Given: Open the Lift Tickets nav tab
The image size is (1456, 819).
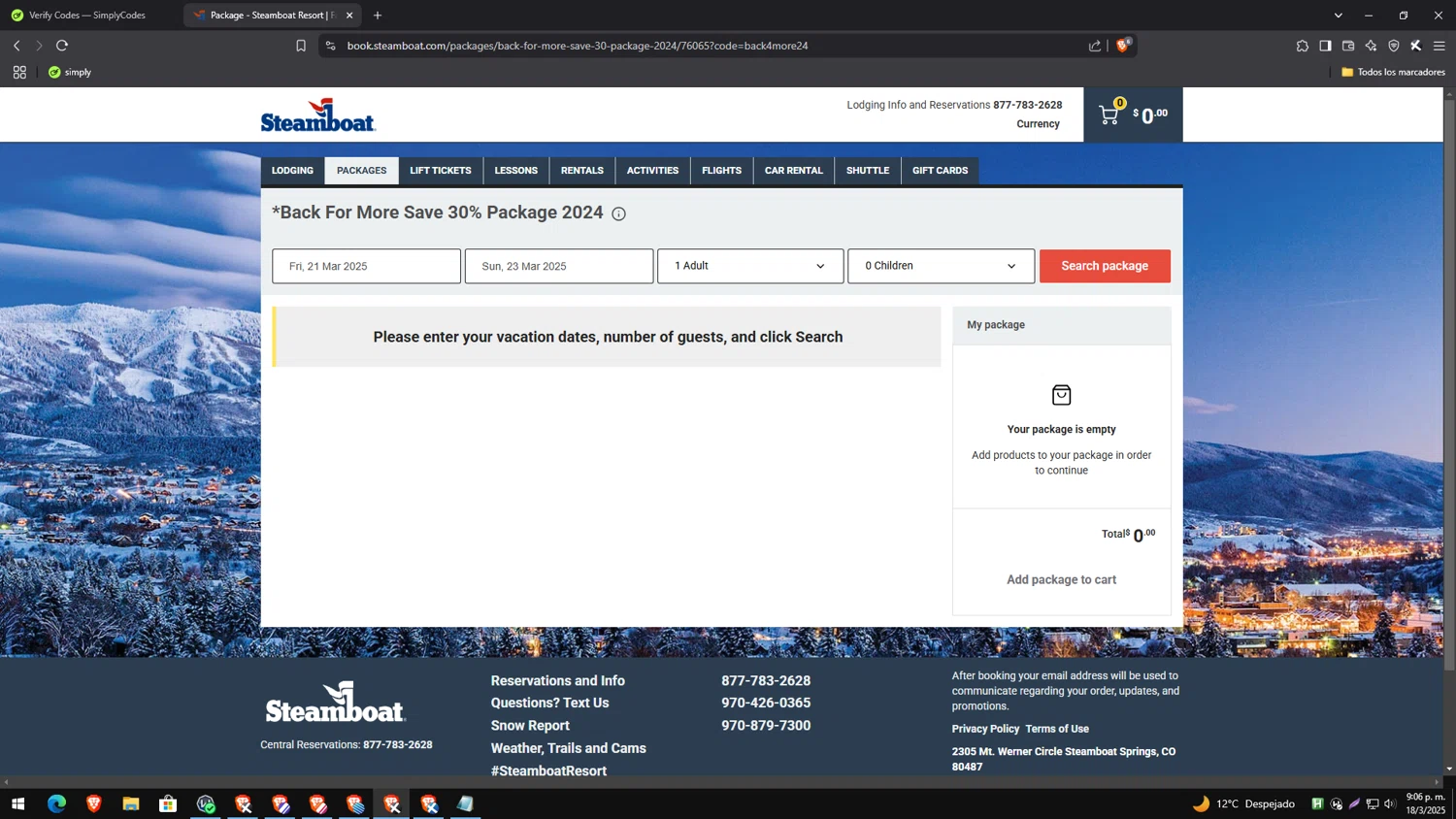Looking at the screenshot, I should (x=441, y=171).
